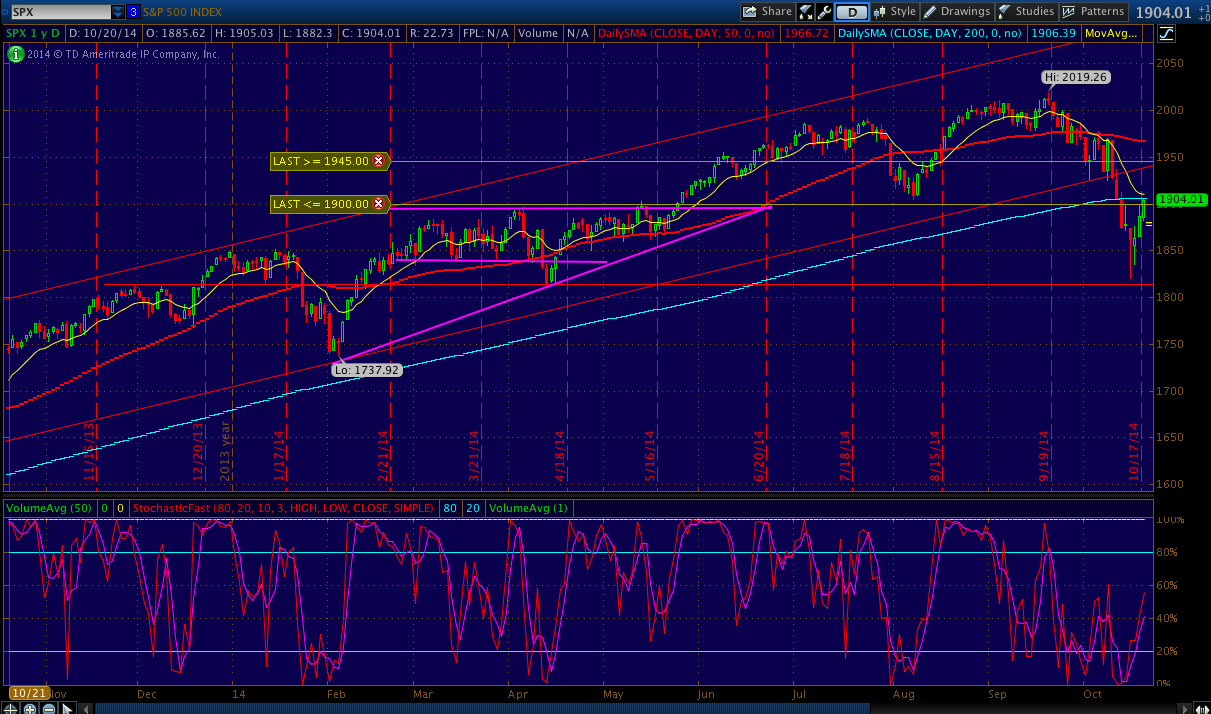This screenshot has height=714, width=1211.
Task: Click the pointer cursor icon at bottom left
Action: click(66, 707)
